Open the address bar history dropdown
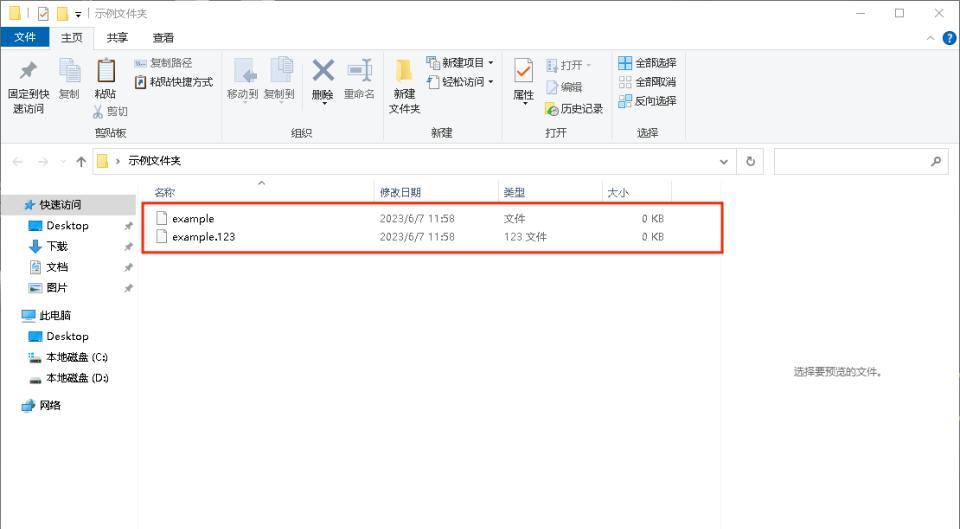Screen dimensions: 960x529 (724, 162)
